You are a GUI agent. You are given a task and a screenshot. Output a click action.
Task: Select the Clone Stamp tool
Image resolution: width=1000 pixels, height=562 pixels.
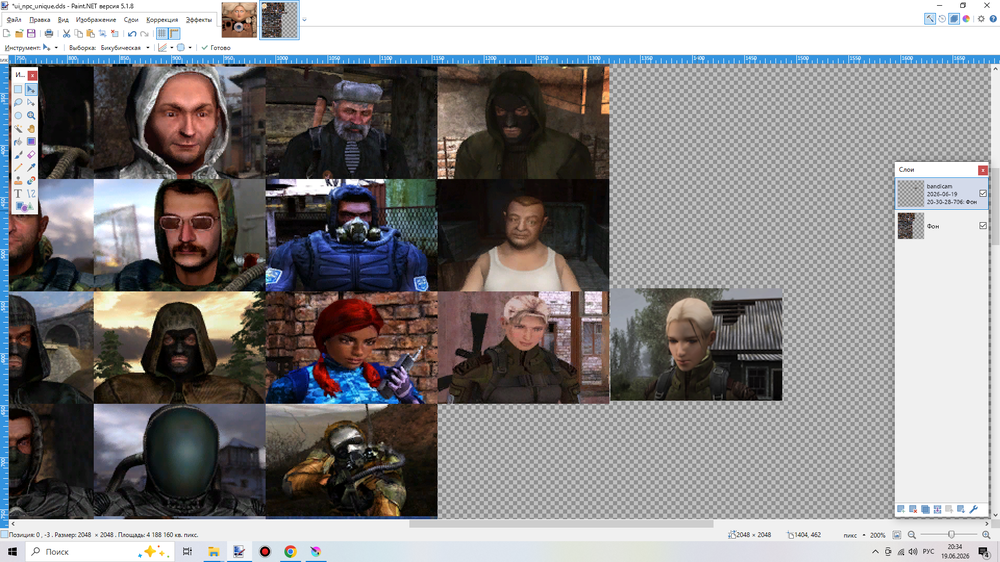(x=18, y=181)
